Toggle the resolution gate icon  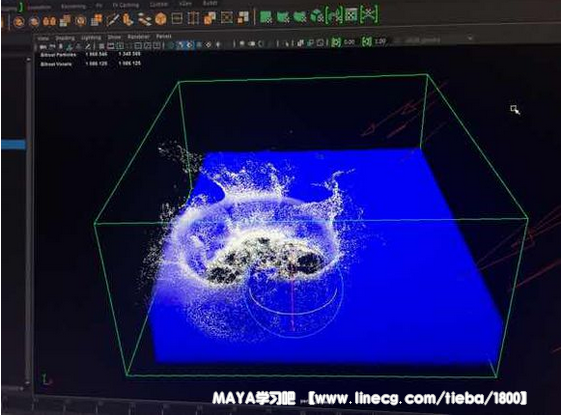point(120,46)
